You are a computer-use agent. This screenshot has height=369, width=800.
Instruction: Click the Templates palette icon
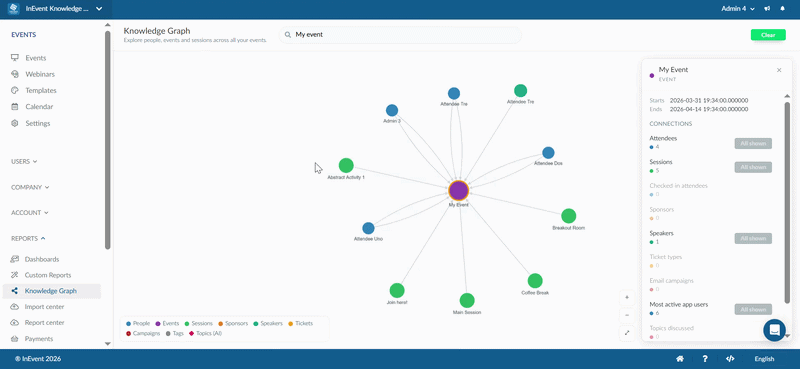(15, 90)
